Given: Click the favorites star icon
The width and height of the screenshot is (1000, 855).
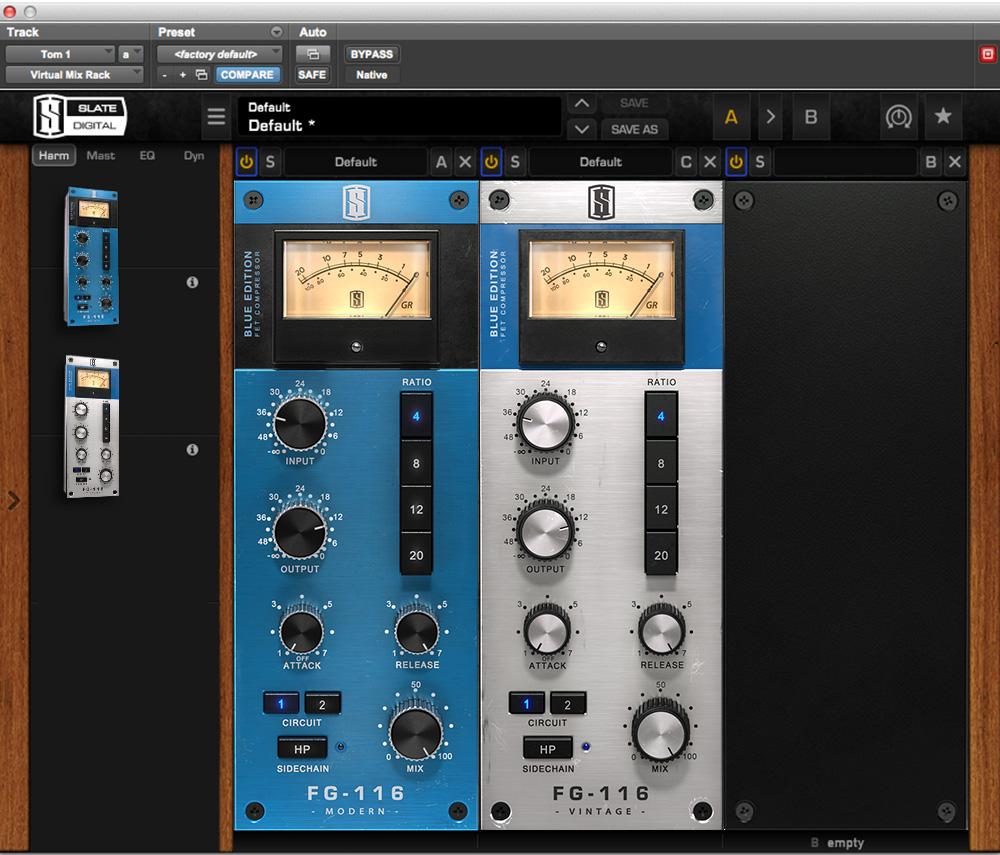Looking at the screenshot, I should click(x=942, y=117).
